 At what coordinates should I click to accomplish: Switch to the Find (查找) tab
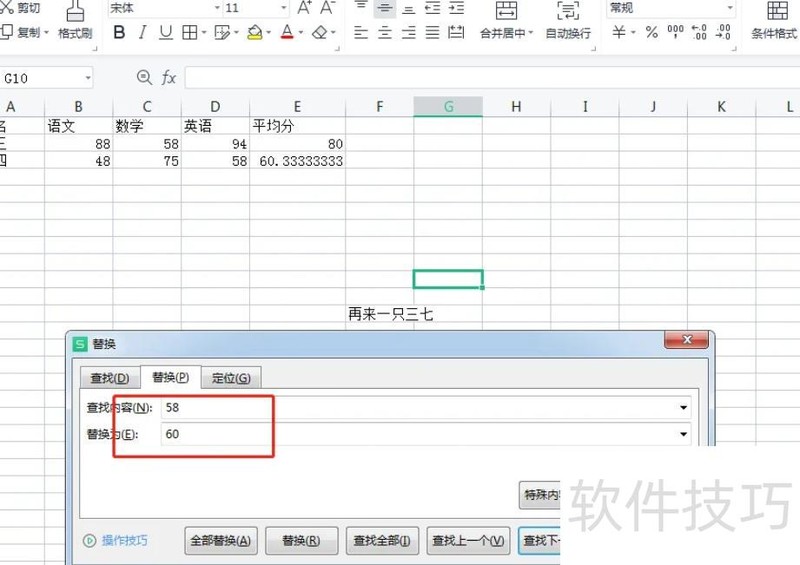point(110,378)
